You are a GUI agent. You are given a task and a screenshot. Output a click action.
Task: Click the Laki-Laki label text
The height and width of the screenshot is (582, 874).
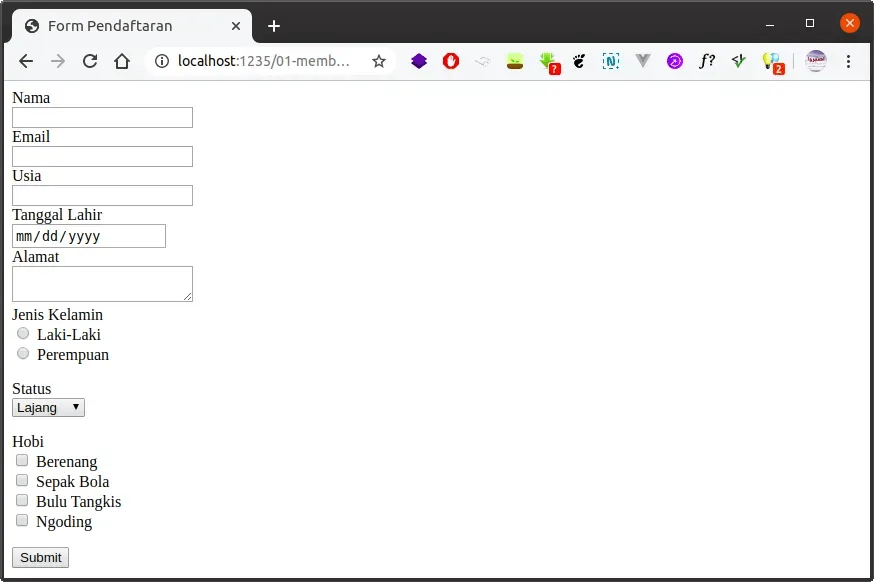(69, 335)
